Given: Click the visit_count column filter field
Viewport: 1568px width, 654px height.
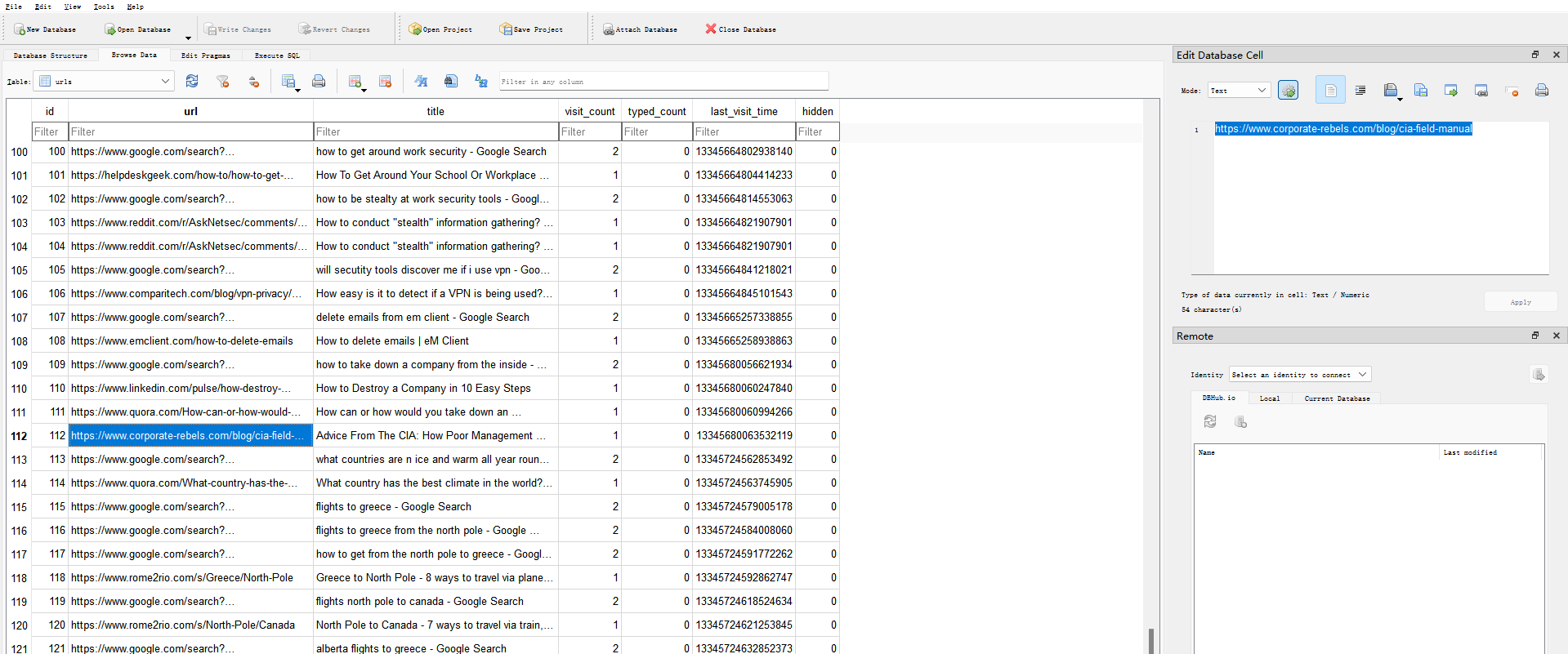Looking at the screenshot, I should pos(589,131).
